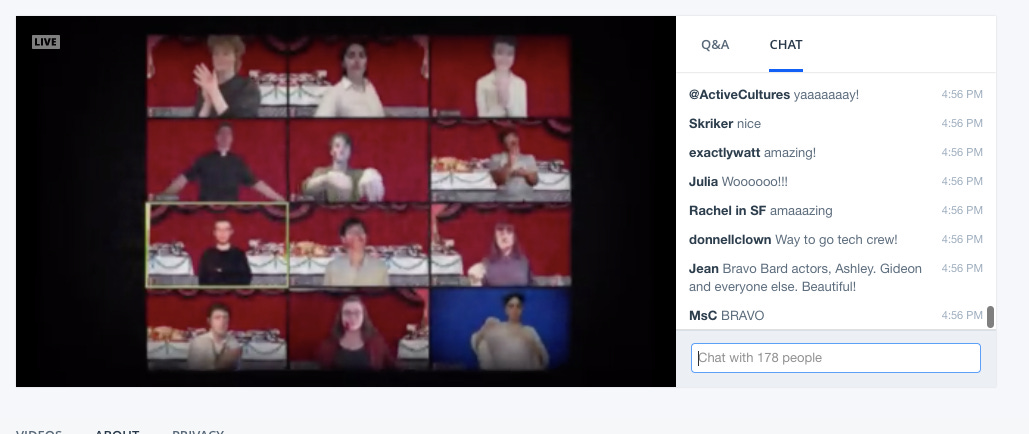Switch to the Q&A tab
Image resolution: width=1029 pixels, height=434 pixels.
point(715,45)
